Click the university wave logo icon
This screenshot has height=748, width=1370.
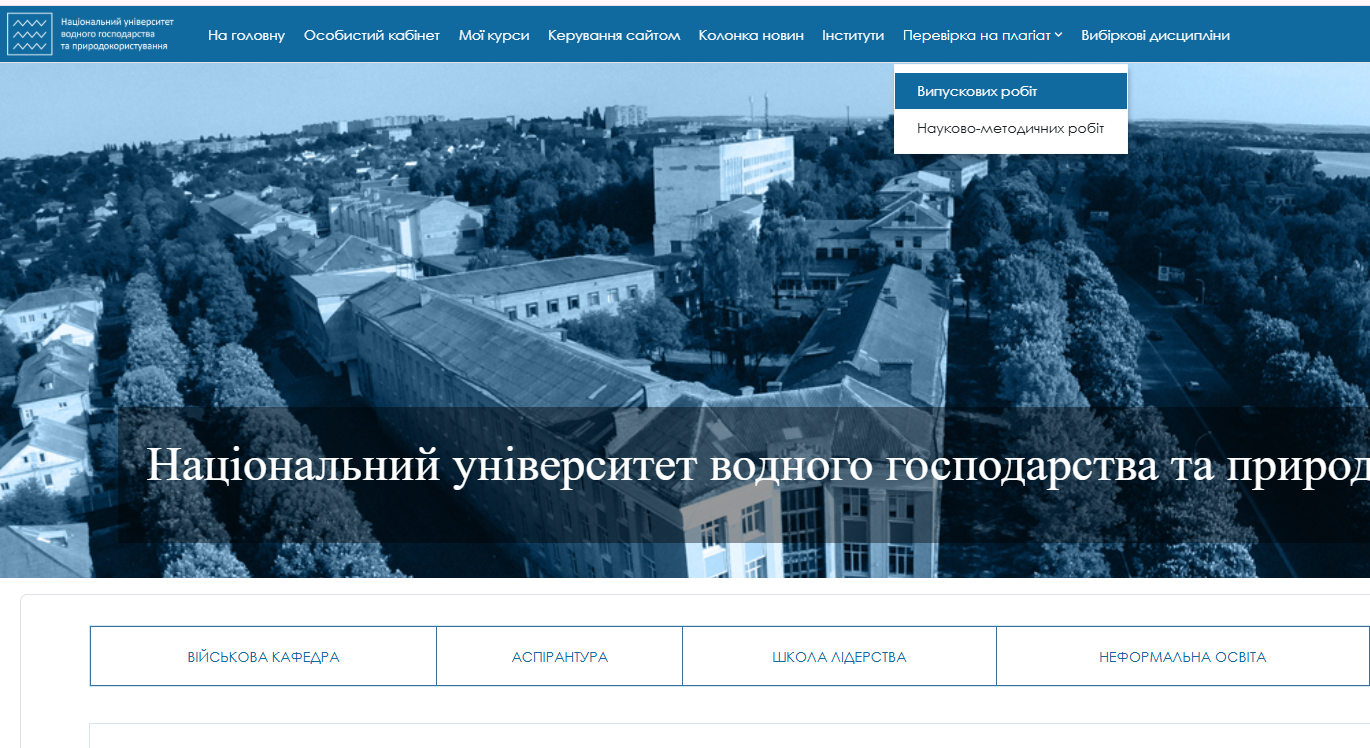point(28,35)
